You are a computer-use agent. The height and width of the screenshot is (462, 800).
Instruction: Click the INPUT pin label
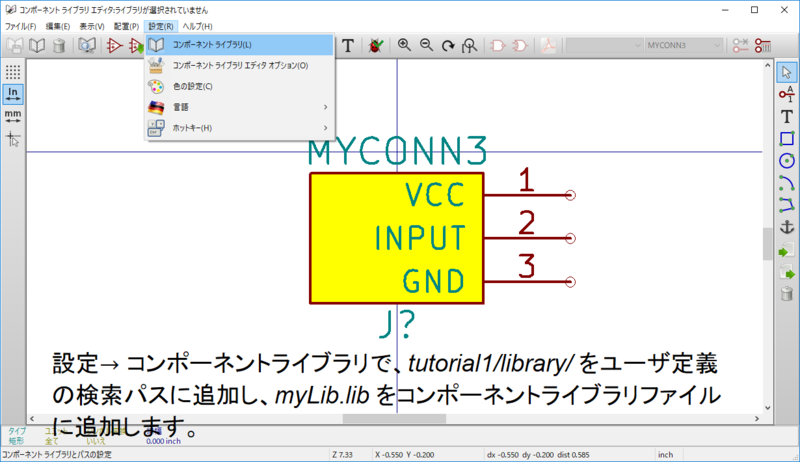420,238
